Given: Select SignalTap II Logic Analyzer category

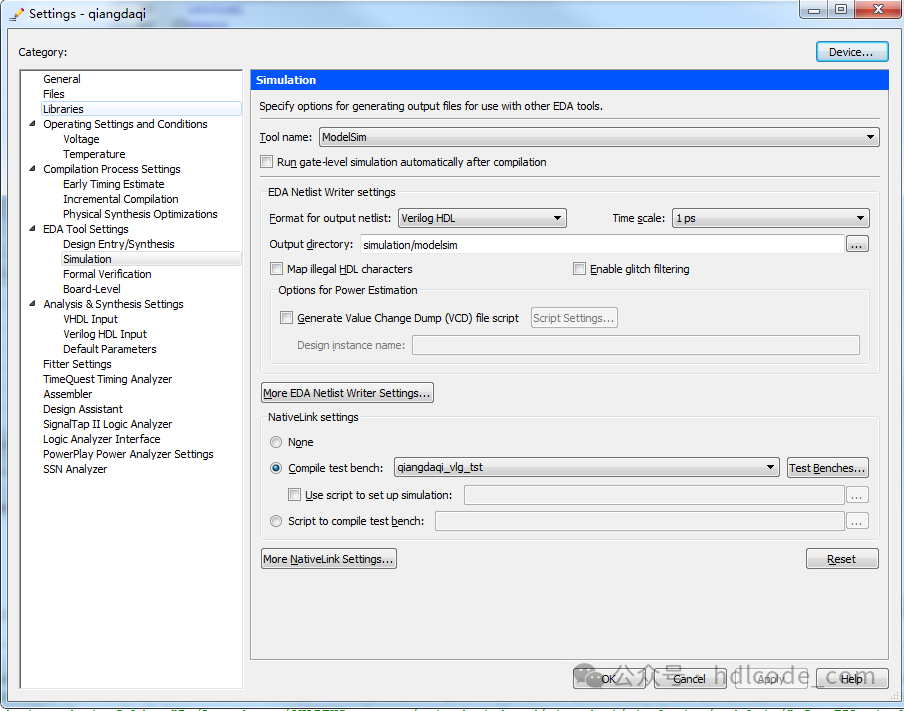Looking at the screenshot, I should pos(108,424).
